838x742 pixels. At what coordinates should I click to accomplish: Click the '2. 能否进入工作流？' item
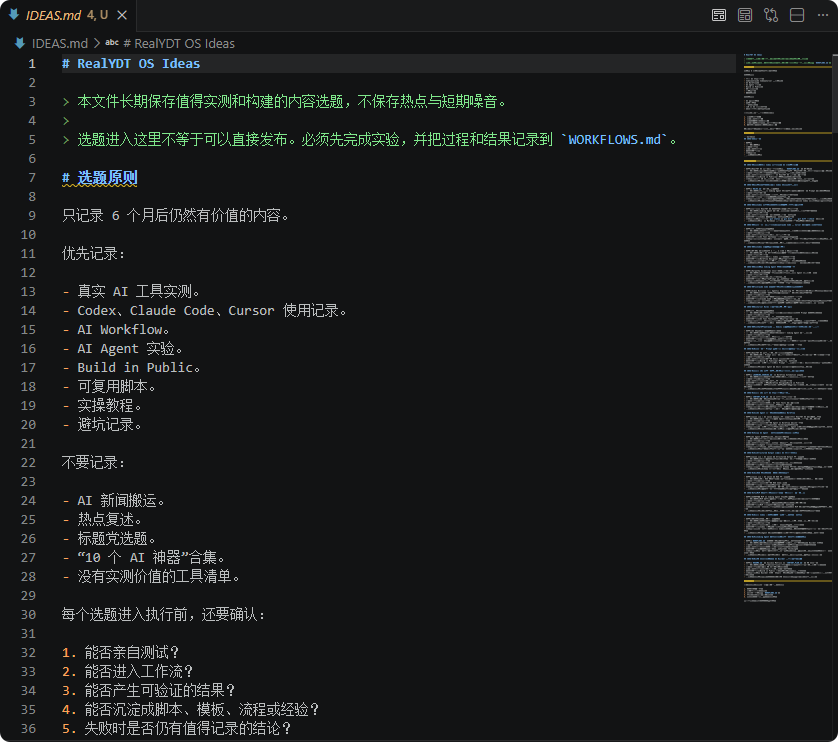point(127,671)
